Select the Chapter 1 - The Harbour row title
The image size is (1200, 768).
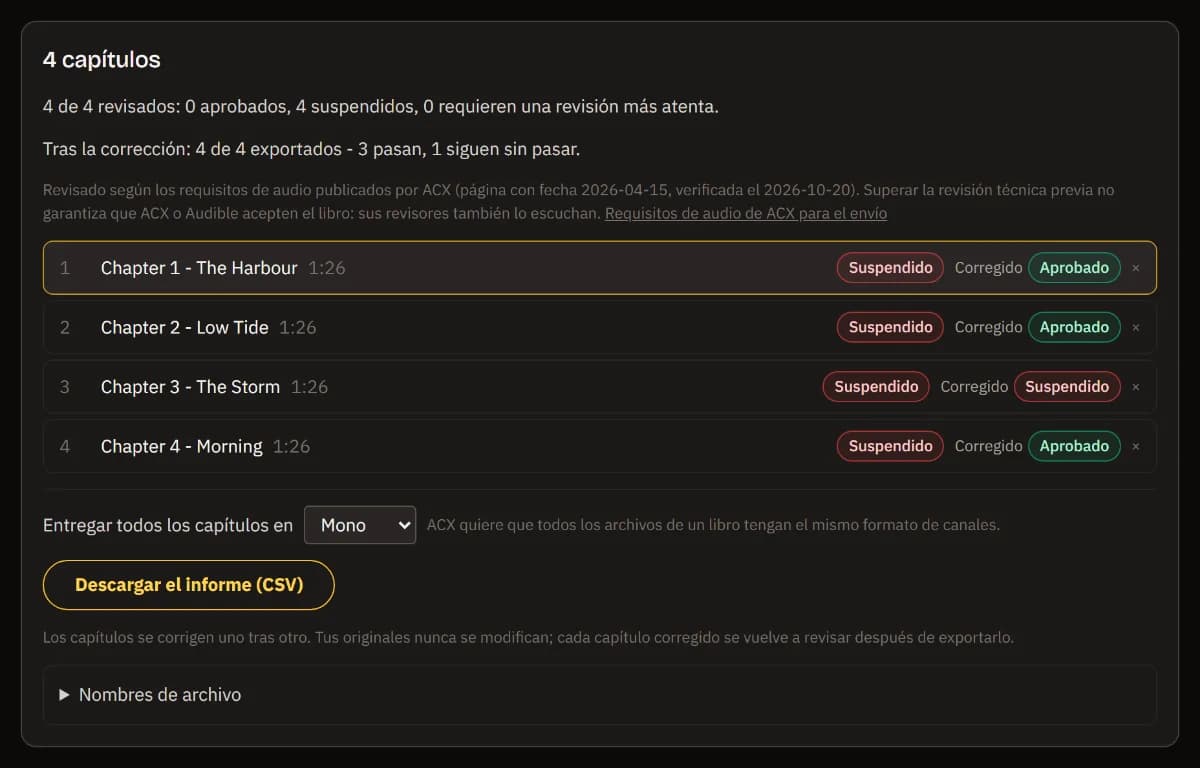(199, 268)
